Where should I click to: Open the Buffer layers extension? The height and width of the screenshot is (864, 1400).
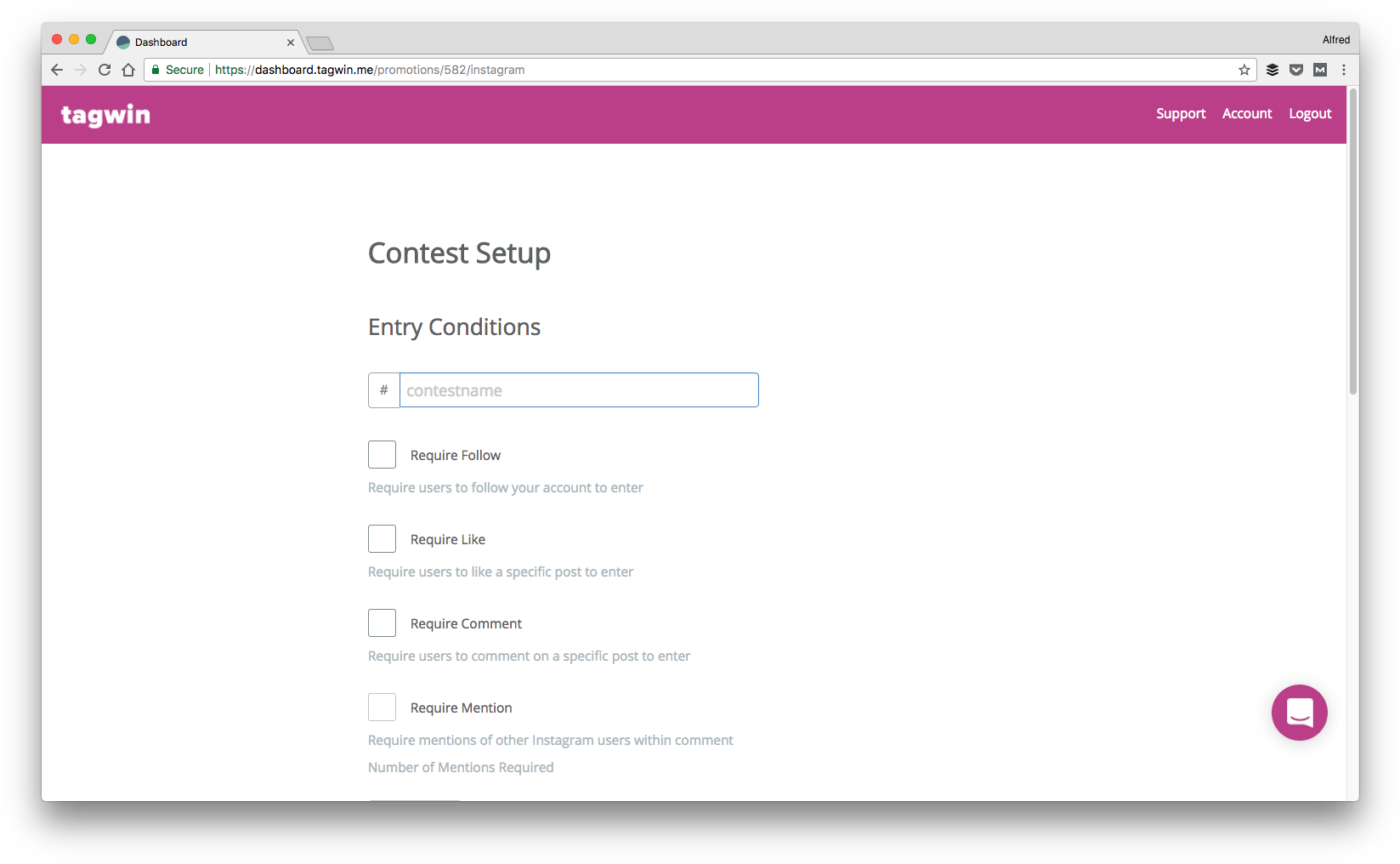pos(1272,70)
